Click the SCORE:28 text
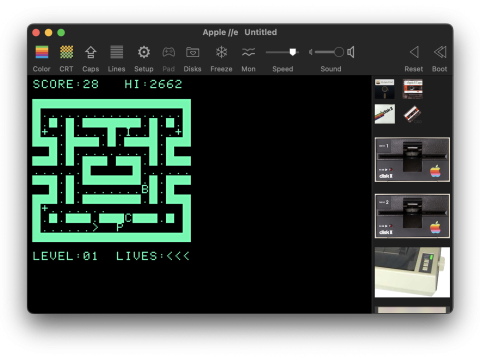Viewport: 480px width, 360px height. point(66,84)
